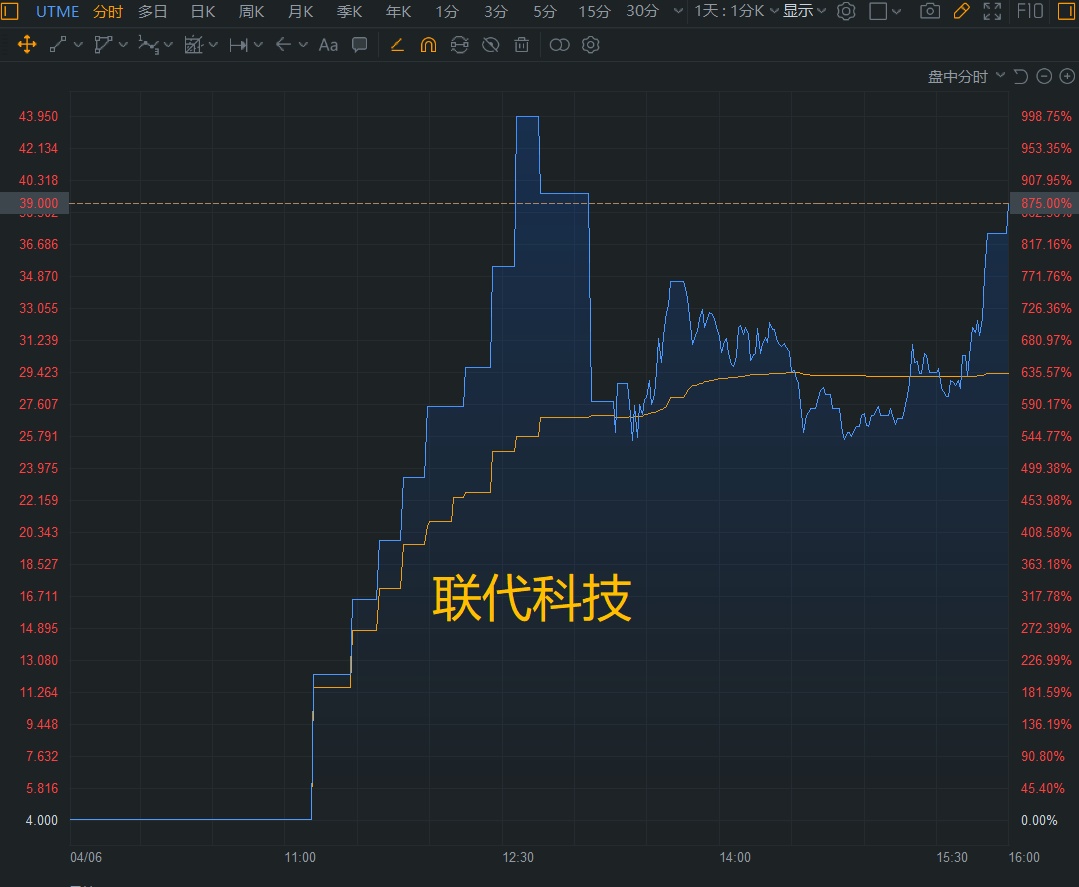1079x887 pixels.
Task: Open the 盘中分时 session dropdown
Action: [x=966, y=76]
